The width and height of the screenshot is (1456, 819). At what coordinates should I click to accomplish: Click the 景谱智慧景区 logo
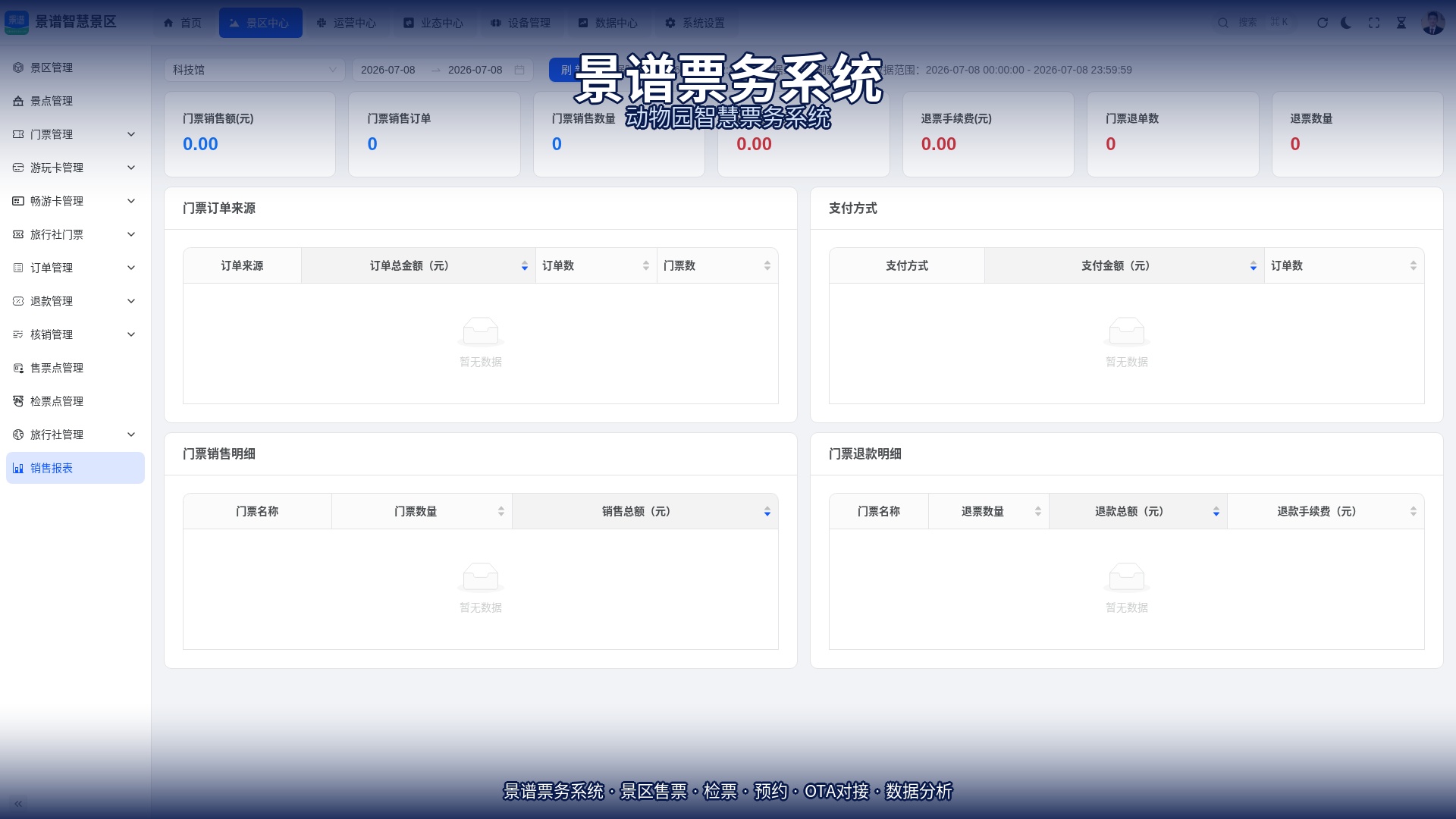pyautogui.click(x=61, y=22)
